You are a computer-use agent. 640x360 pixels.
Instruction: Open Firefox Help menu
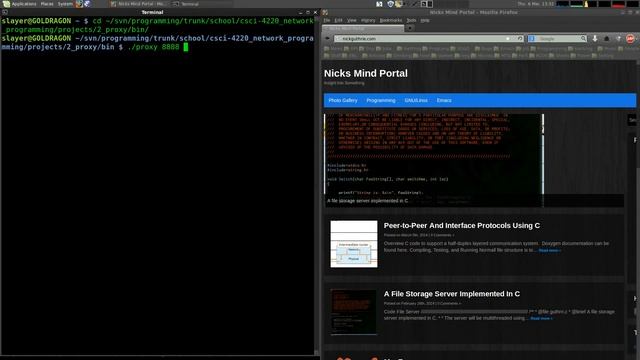[425, 20]
